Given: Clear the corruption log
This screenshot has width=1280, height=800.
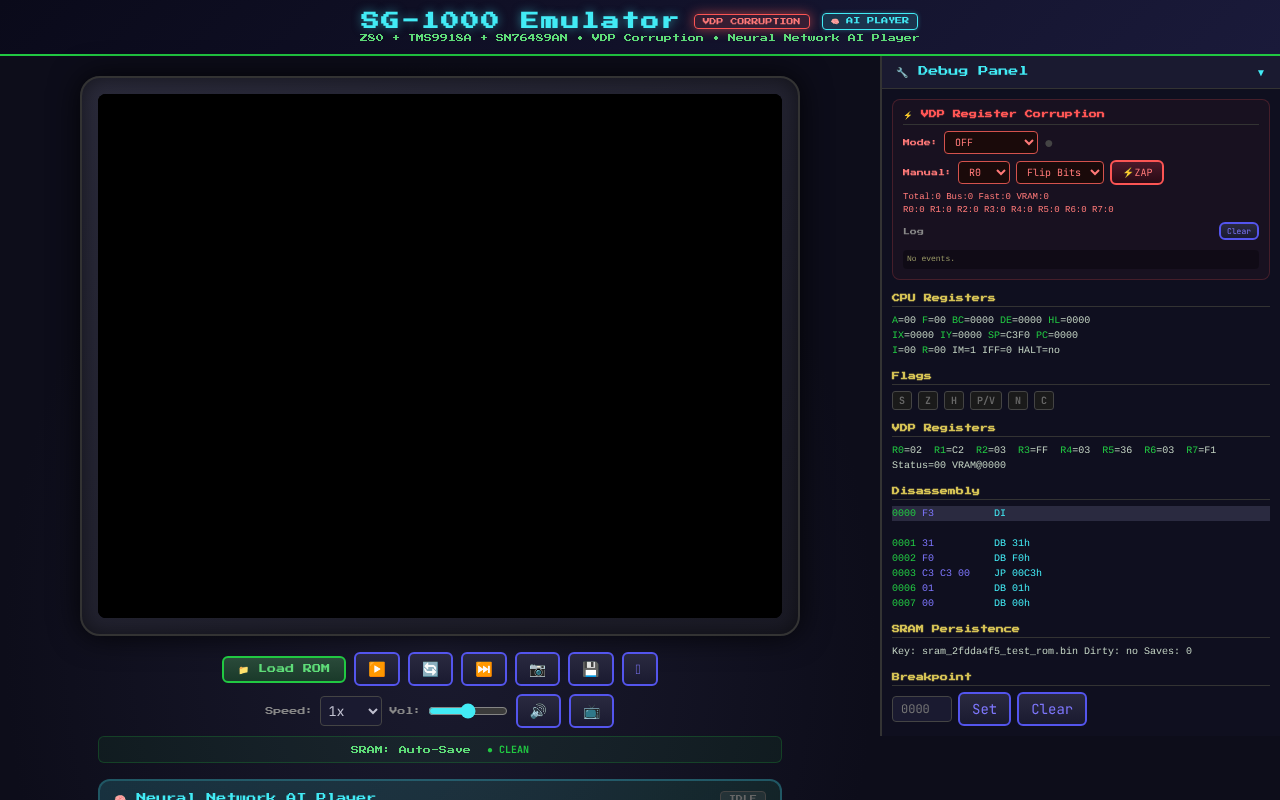Looking at the screenshot, I should tap(1238, 231).
